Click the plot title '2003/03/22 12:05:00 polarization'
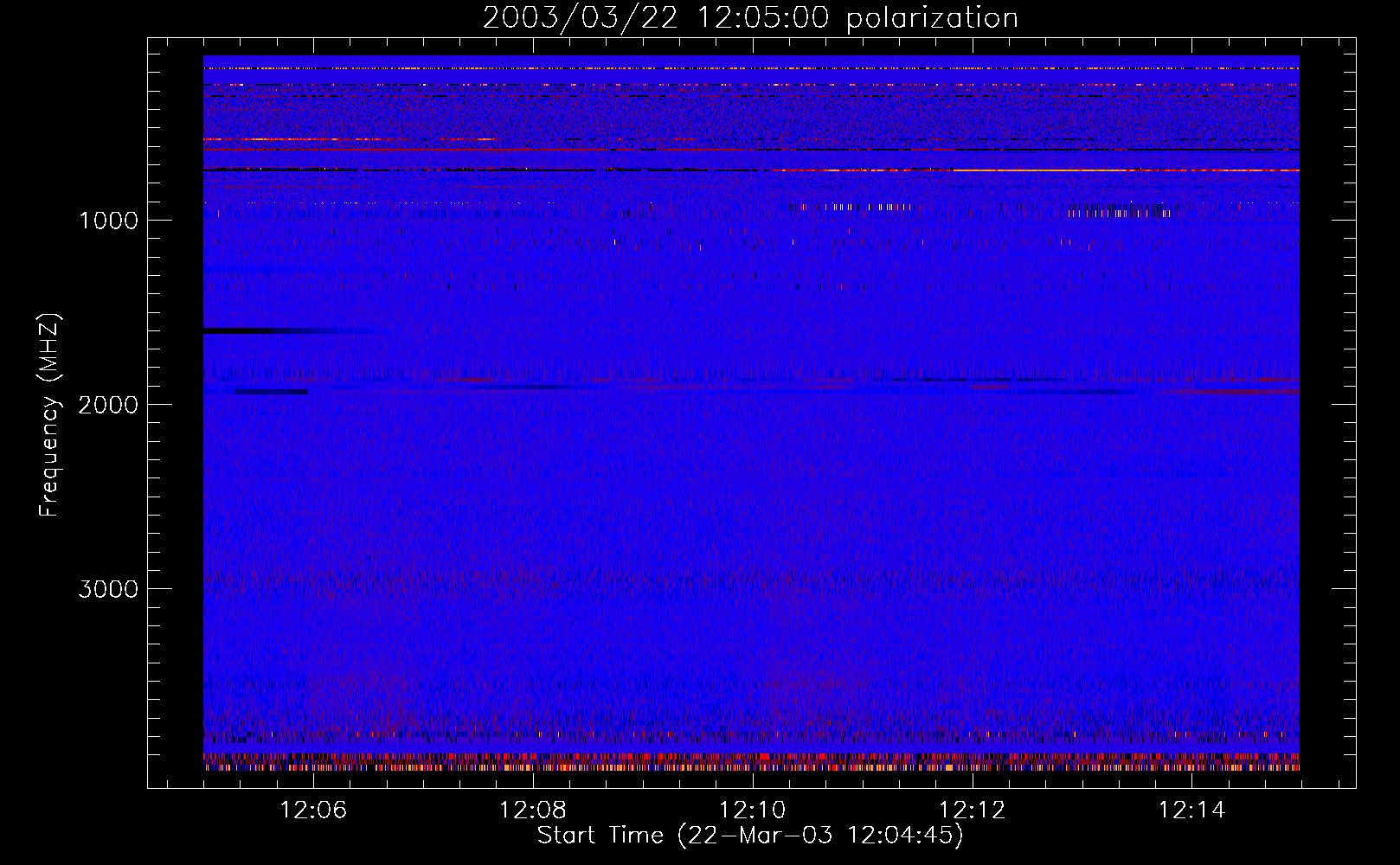 pos(750,18)
